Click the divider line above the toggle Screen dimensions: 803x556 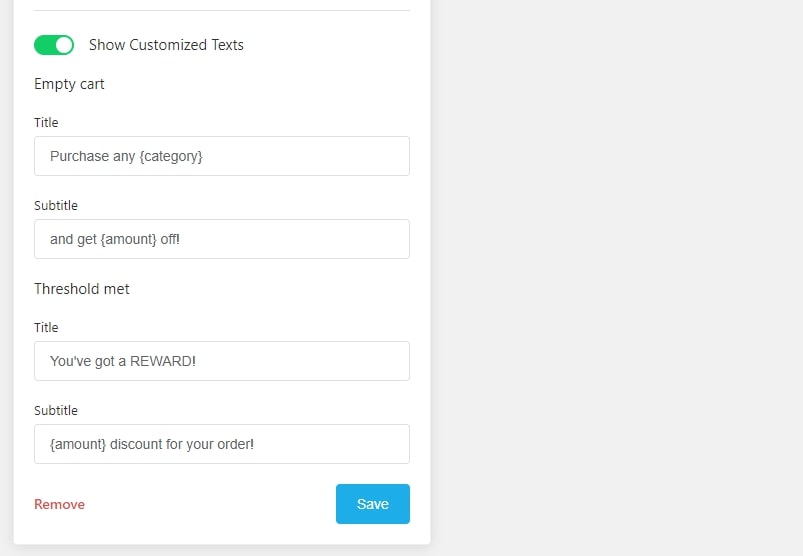tap(222, 10)
